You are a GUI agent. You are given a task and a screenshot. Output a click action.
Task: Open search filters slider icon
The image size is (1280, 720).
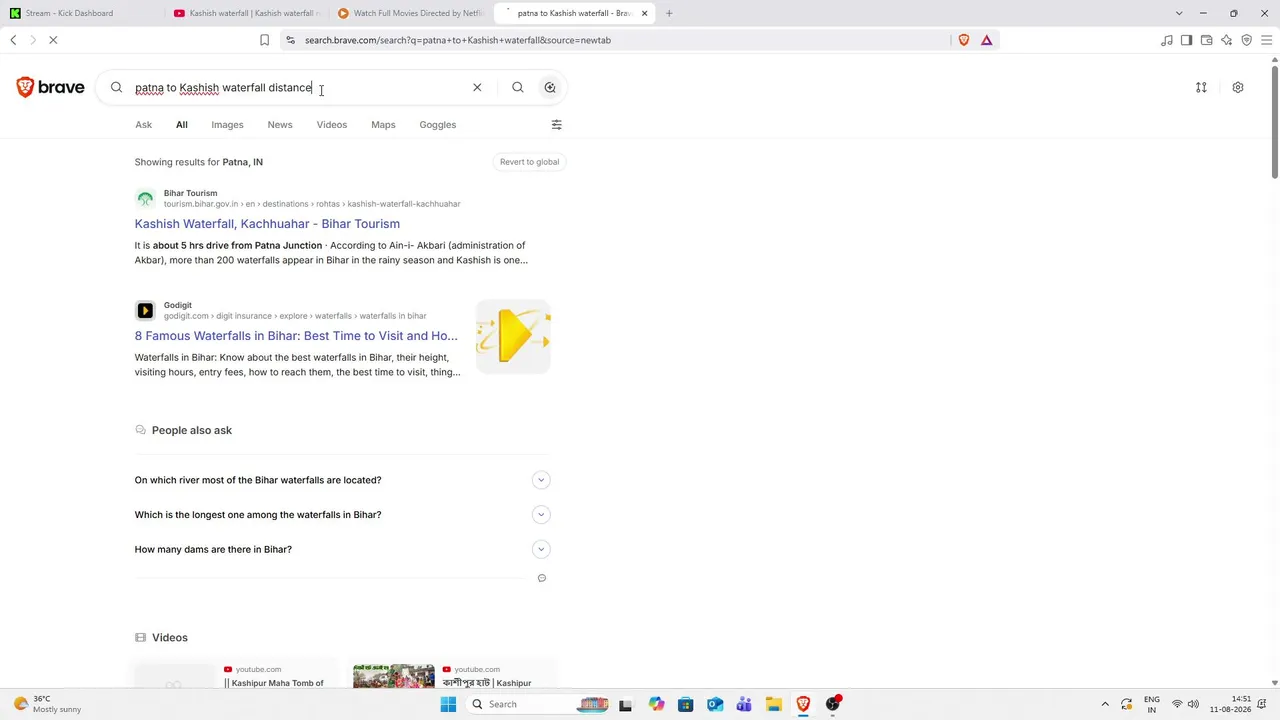coord(557,125)
